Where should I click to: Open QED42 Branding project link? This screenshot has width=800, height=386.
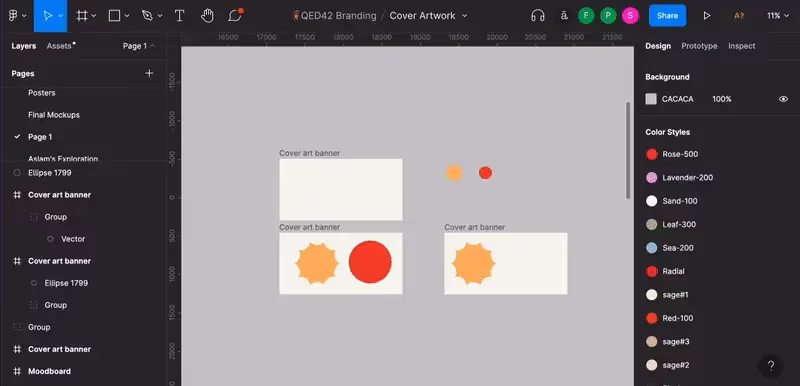tap(339, 16)
